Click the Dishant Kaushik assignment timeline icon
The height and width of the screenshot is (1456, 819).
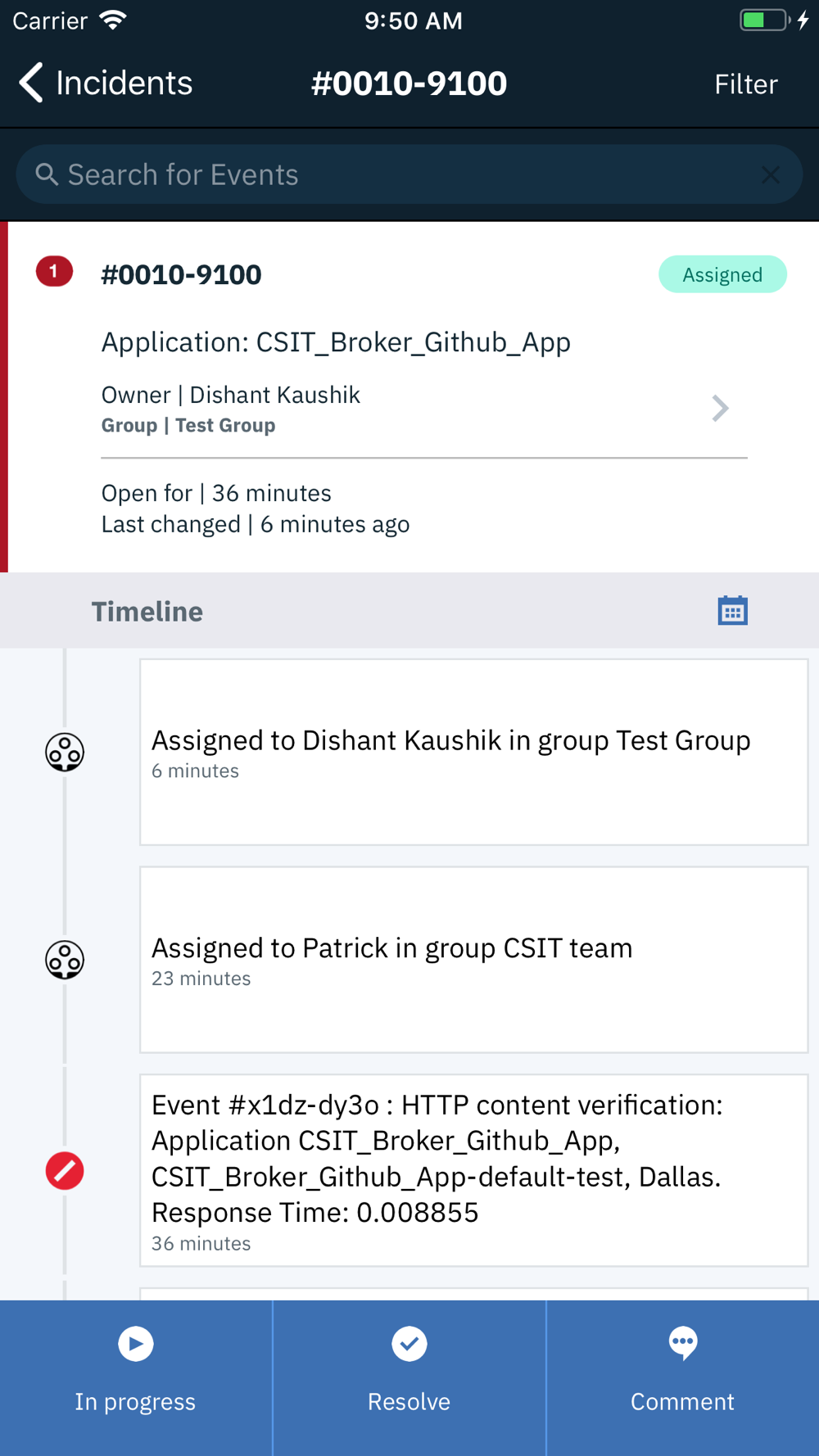[x=65, y=752]
